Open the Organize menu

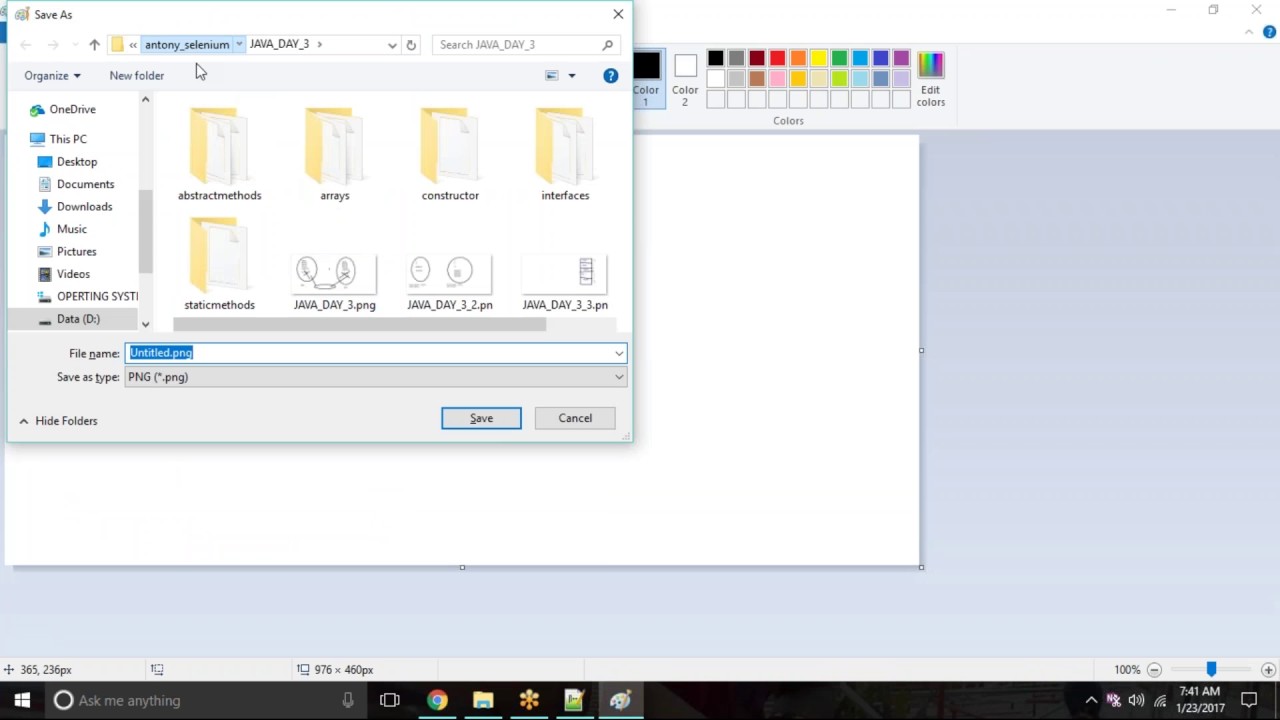52,76
